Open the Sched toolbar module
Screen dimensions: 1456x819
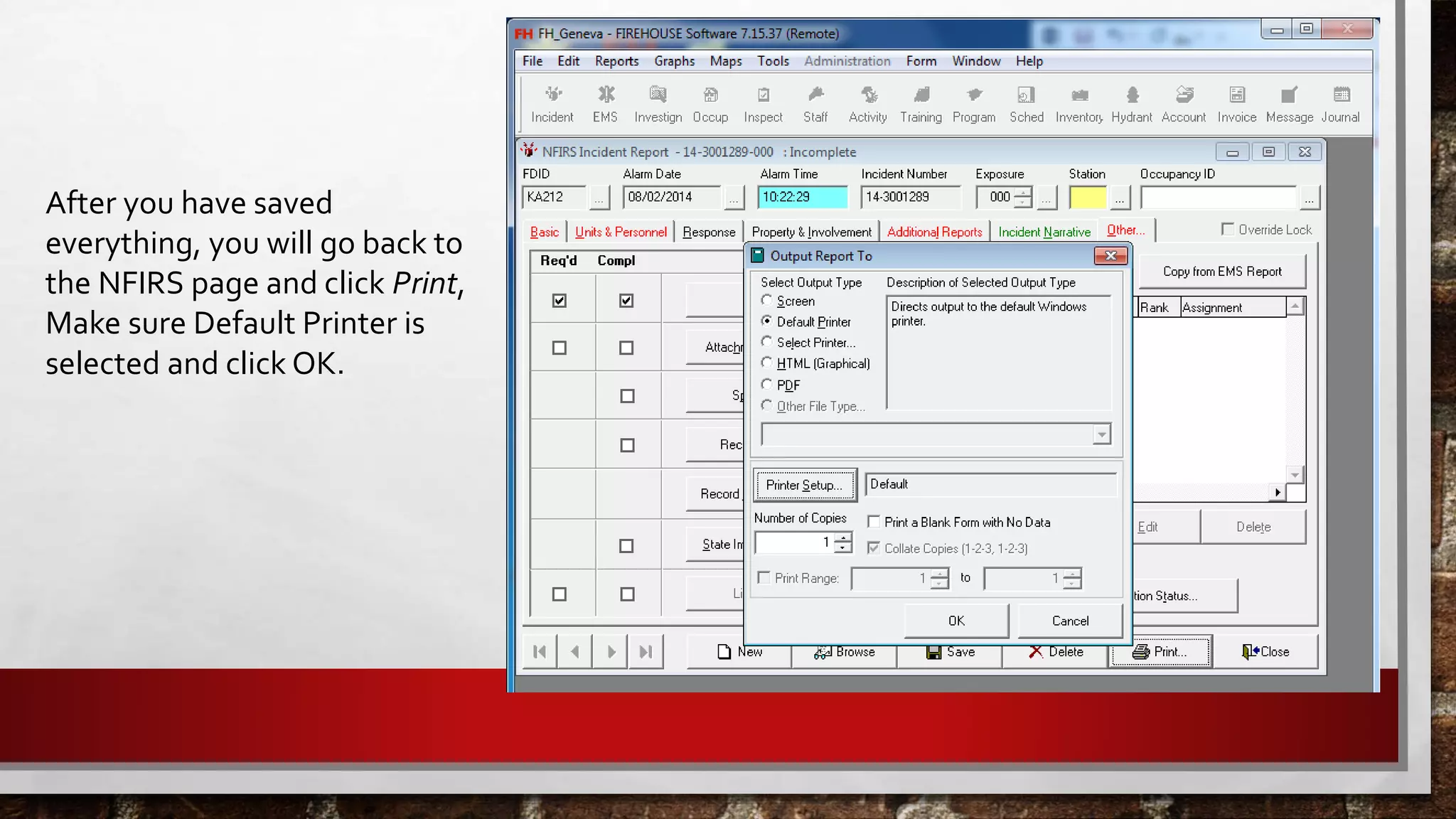pos(1027,104)
